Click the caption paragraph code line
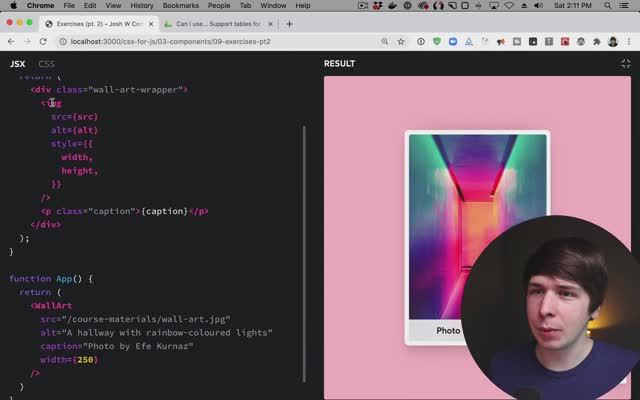 tap(124, 211)
